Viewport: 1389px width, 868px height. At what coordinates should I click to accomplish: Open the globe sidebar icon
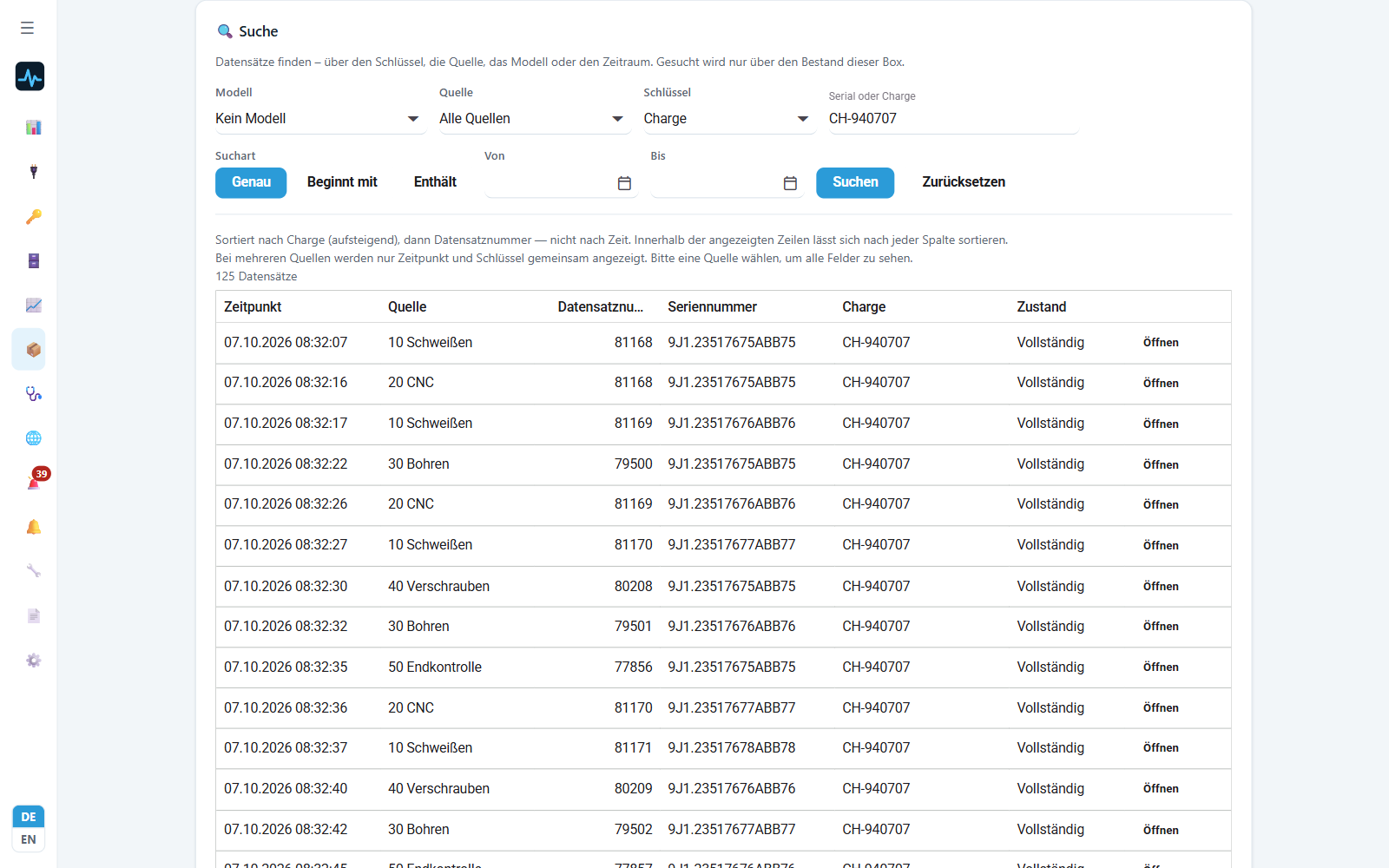34,438
